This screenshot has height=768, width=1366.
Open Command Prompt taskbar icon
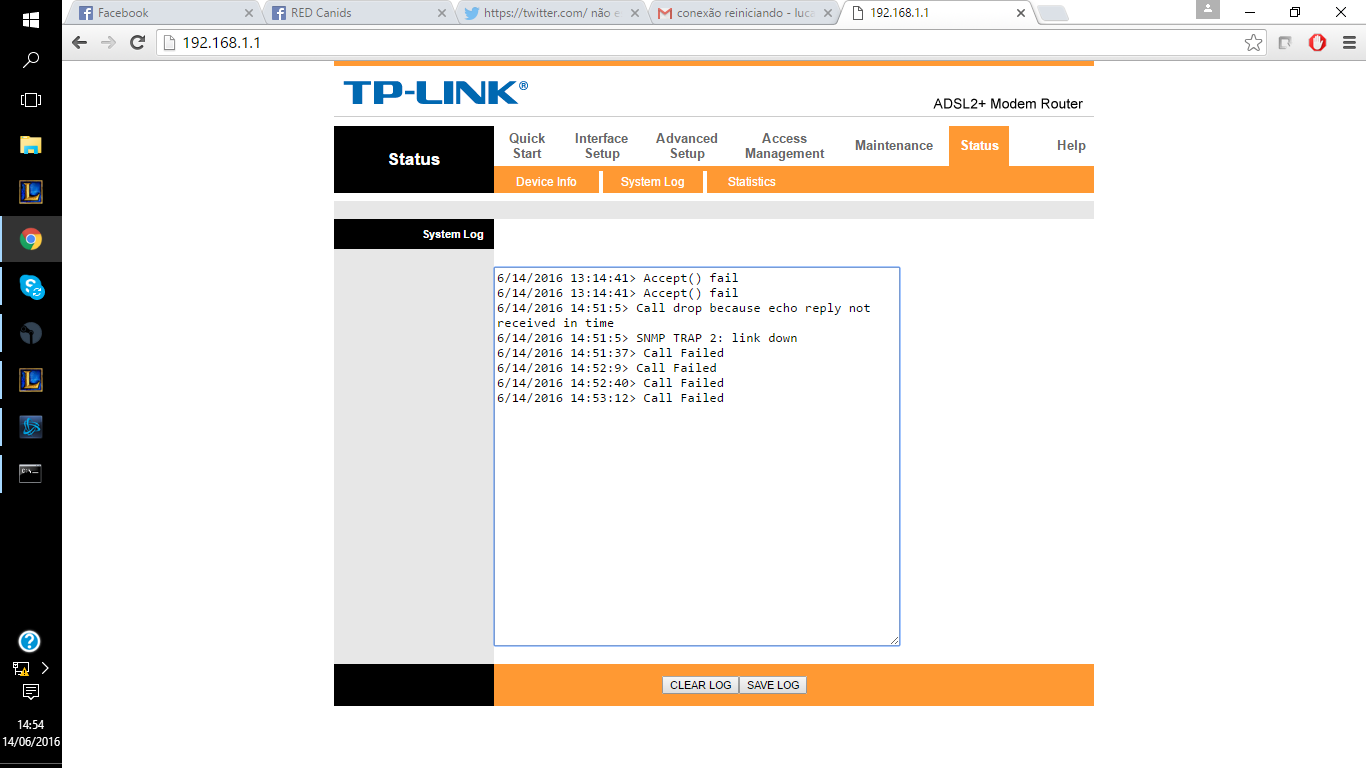[x=30, y=473]
